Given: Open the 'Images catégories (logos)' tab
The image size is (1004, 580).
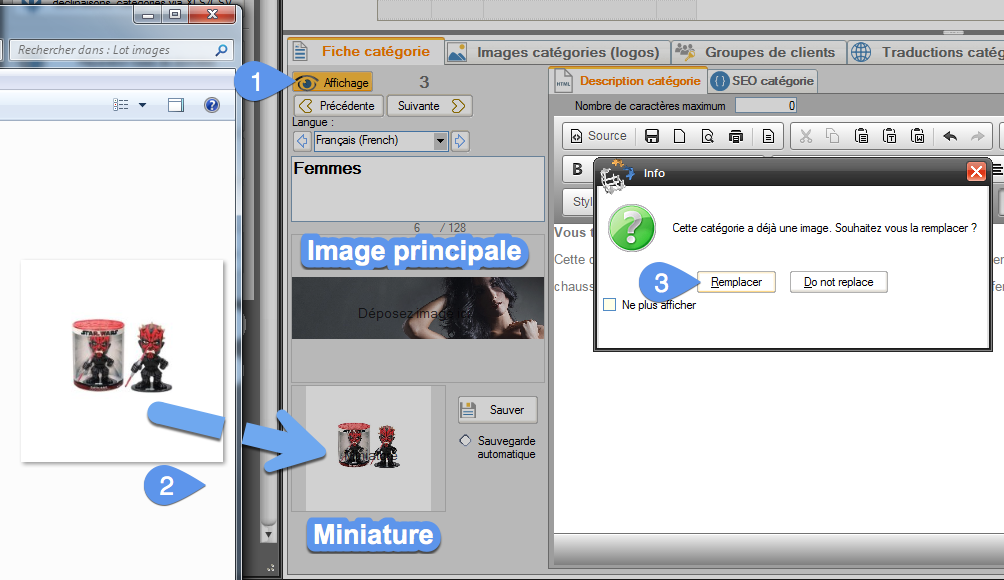Looking at the screenshot, I should pos(556,52).
